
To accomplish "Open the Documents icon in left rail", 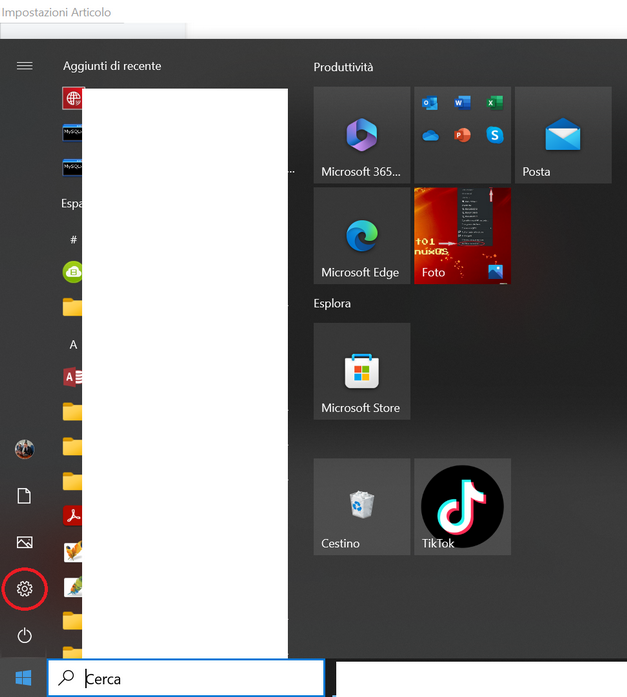I will [24, 496].
